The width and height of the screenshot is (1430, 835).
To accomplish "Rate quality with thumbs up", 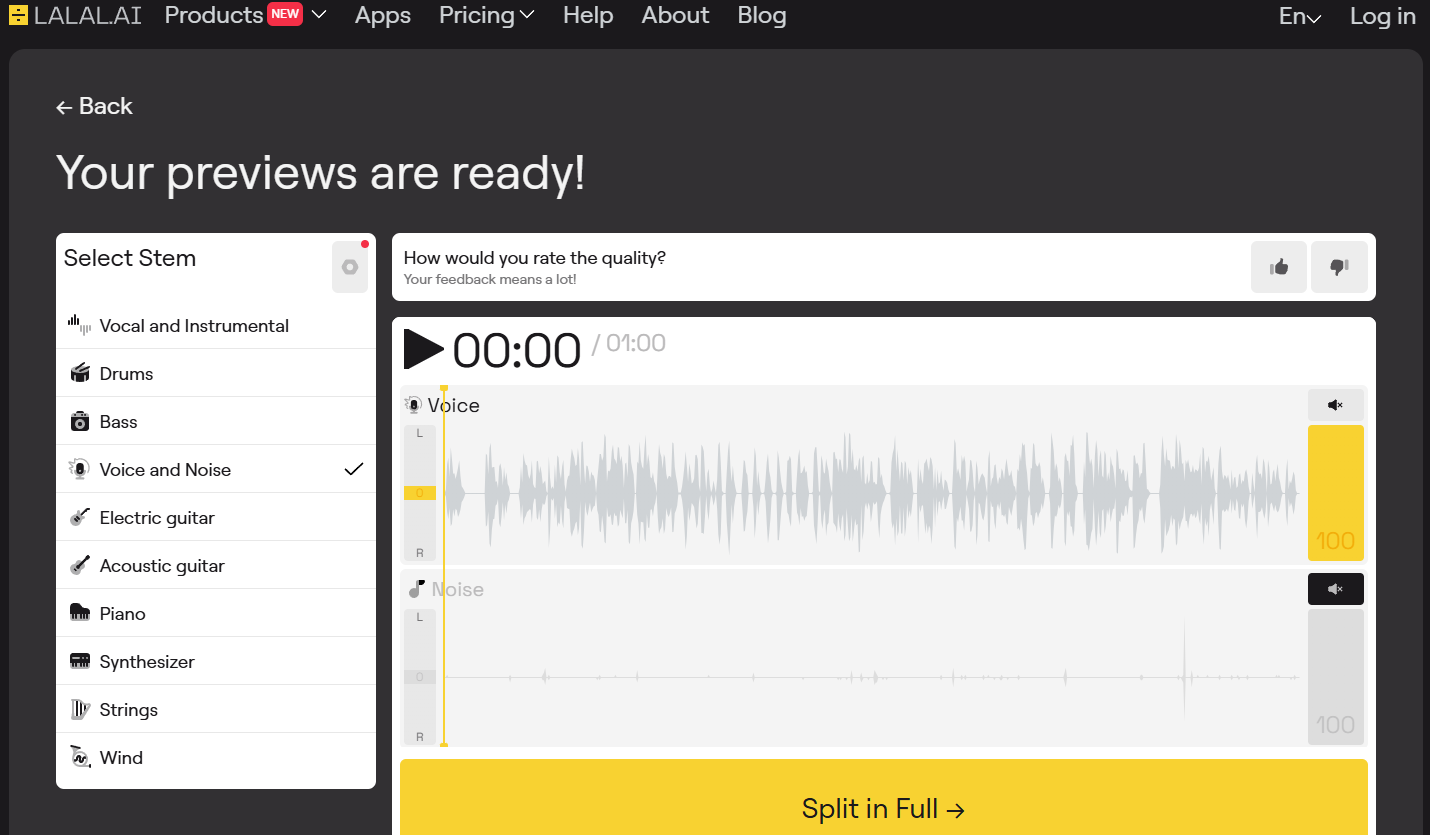I will (1279, 267).
